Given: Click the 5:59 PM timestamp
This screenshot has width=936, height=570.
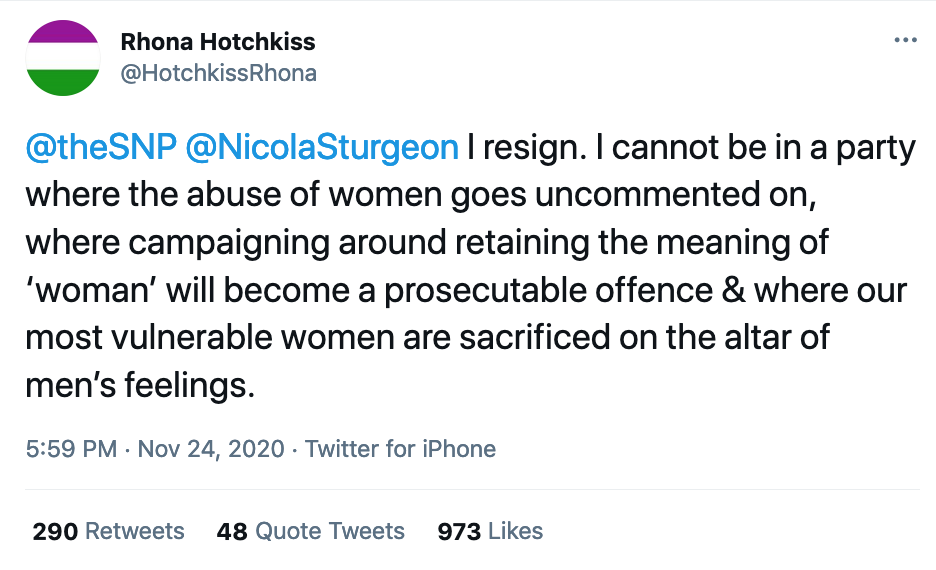Looking at the screenshot, I should coord(71,449).
